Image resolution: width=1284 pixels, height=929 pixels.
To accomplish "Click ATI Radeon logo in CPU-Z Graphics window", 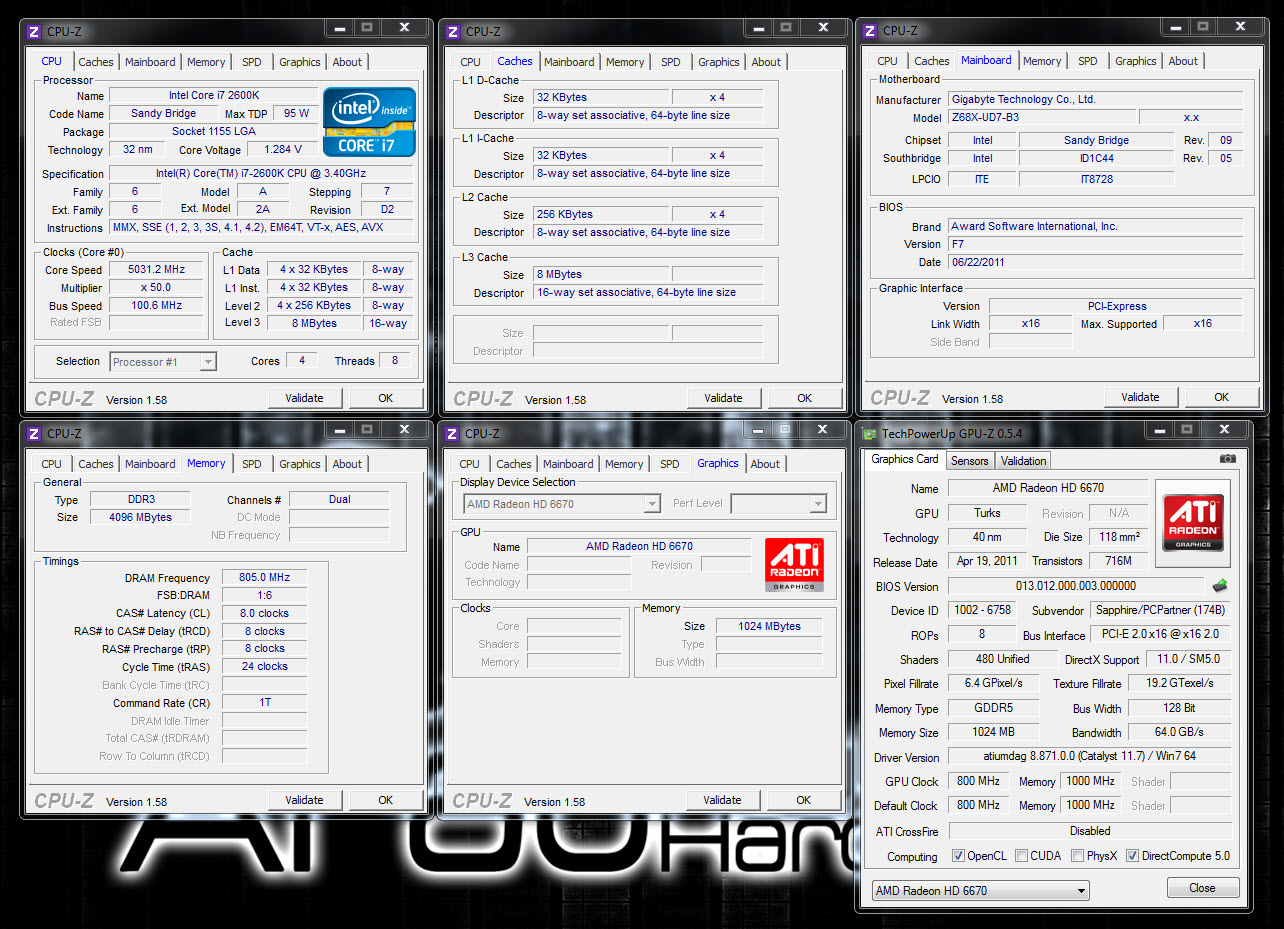I will [x=794, y=566].
